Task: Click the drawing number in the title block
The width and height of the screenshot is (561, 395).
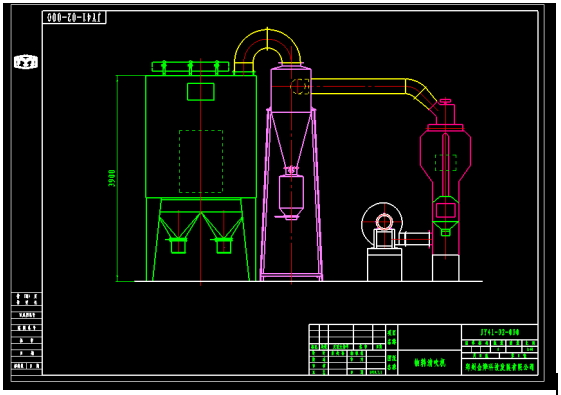Action: [499, 332]
